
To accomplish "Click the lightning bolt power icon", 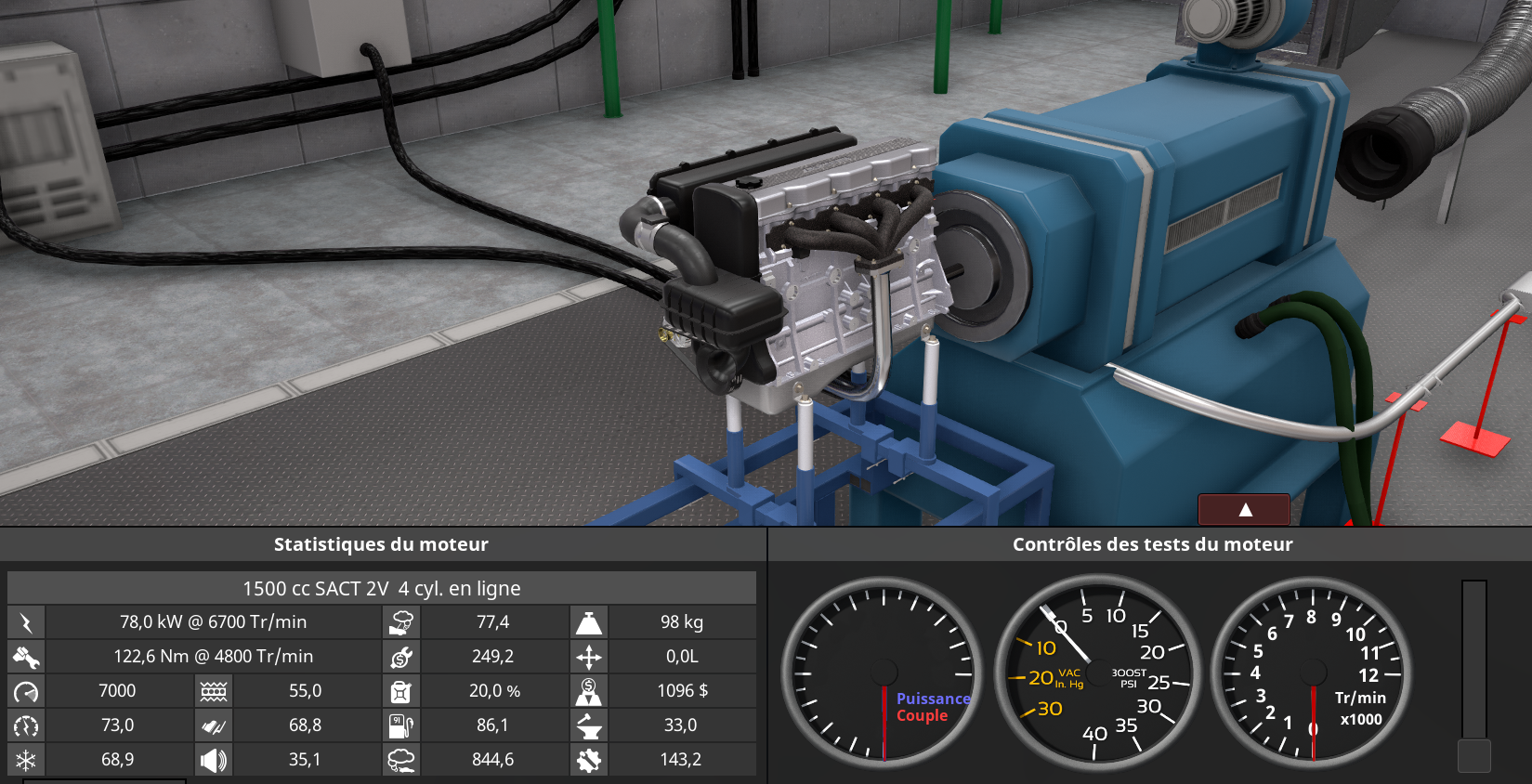I will pos(26,622).
